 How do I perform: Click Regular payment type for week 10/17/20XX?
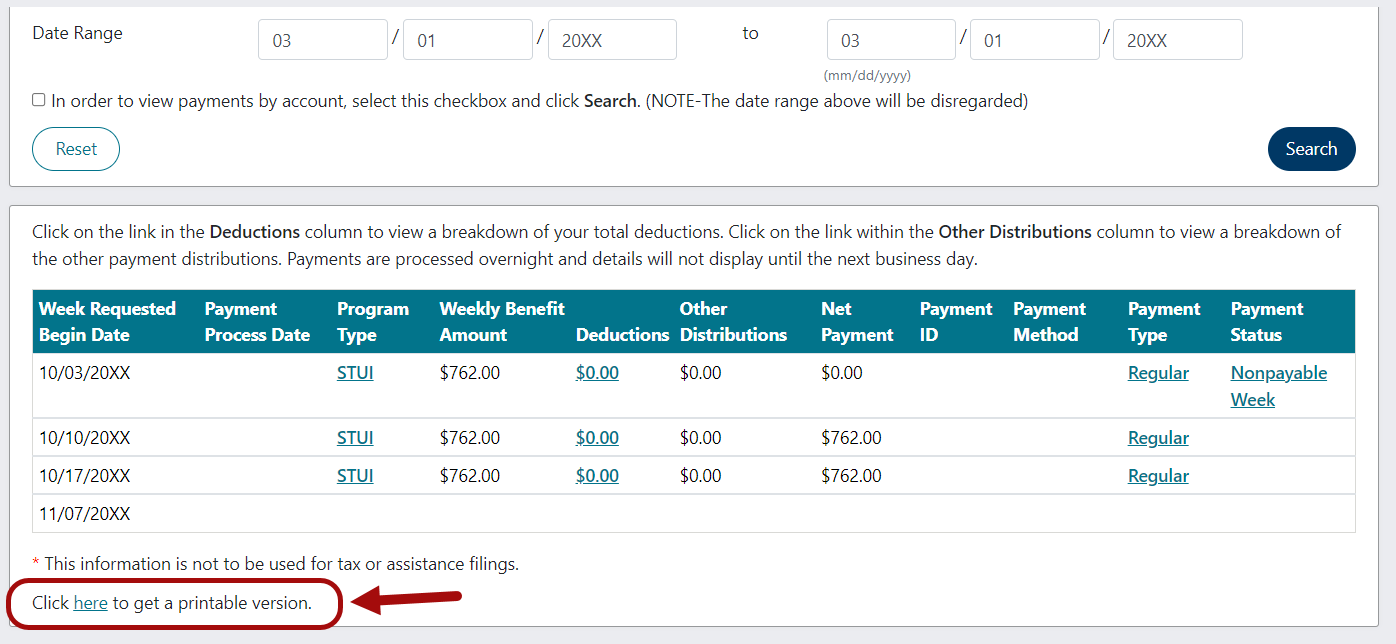[1158, 475]
